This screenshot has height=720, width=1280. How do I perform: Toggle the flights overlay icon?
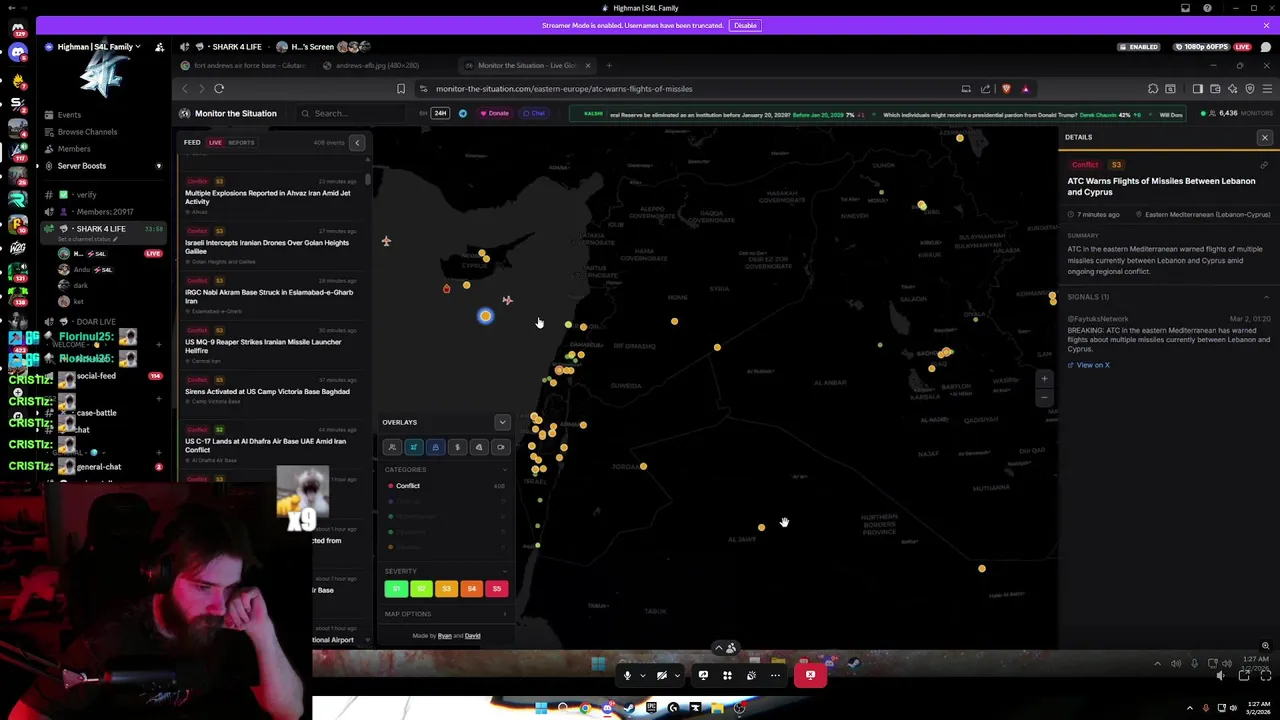click(x=414, y=447)
